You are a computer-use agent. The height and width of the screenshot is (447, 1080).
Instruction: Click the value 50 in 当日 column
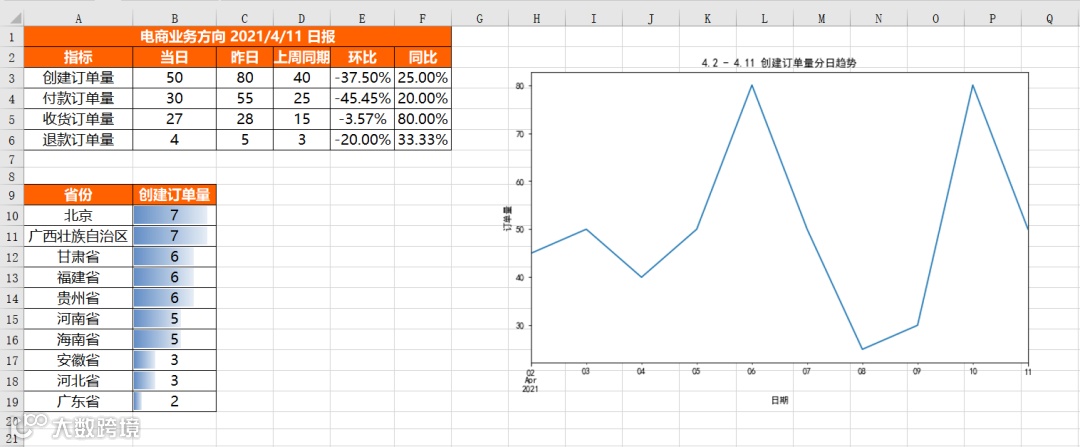click(x=175, y=78)
